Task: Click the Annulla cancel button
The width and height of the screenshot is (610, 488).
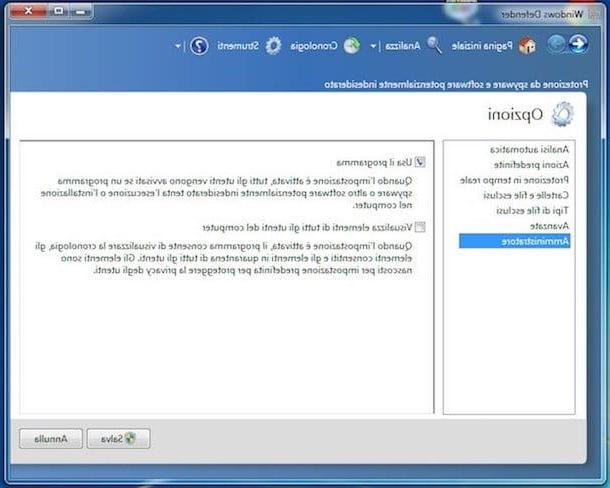Action: pos(51,439)
